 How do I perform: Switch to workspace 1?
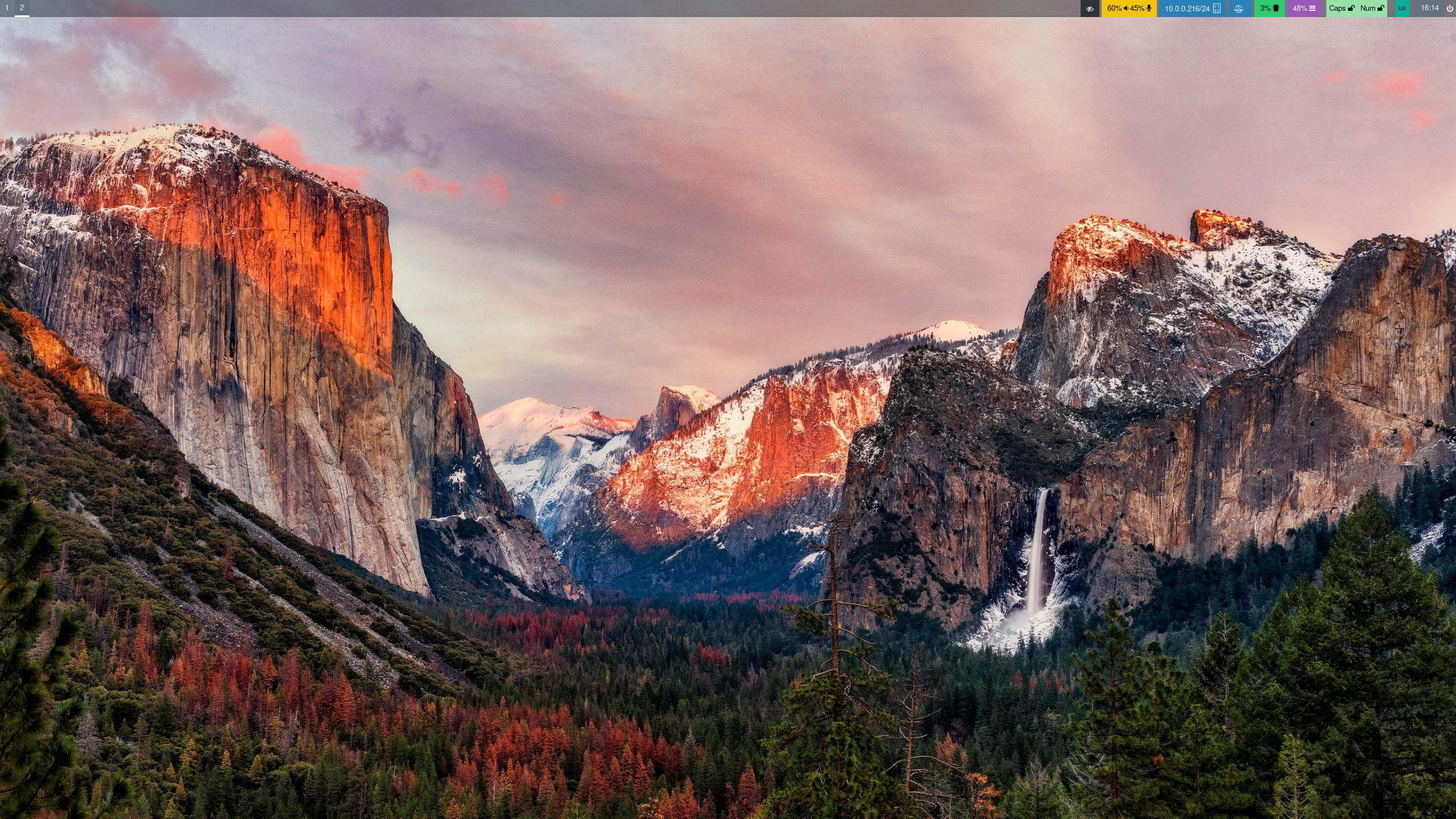coord(7,8)
